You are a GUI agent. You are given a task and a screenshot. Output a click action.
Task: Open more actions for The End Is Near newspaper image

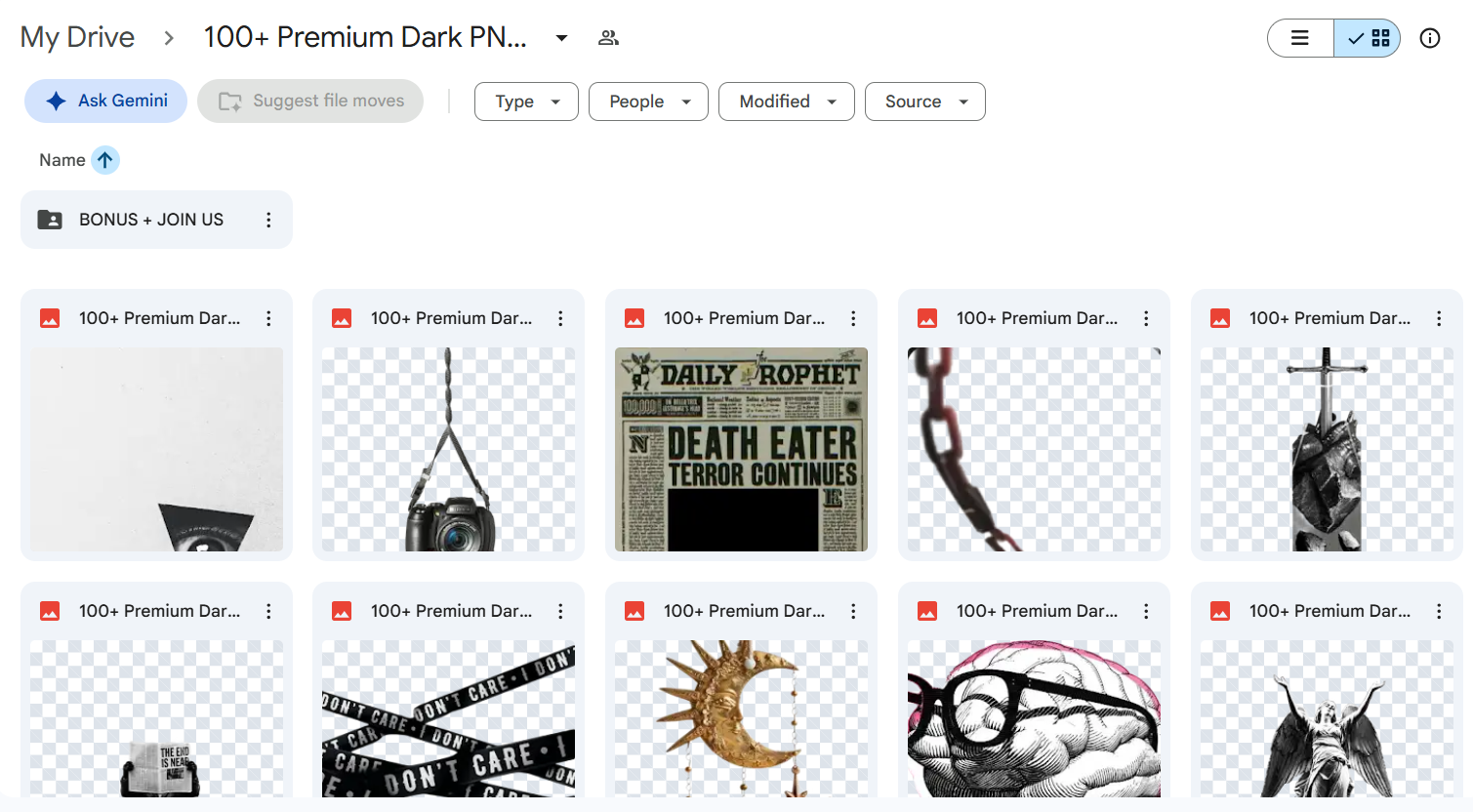point(268,611)
